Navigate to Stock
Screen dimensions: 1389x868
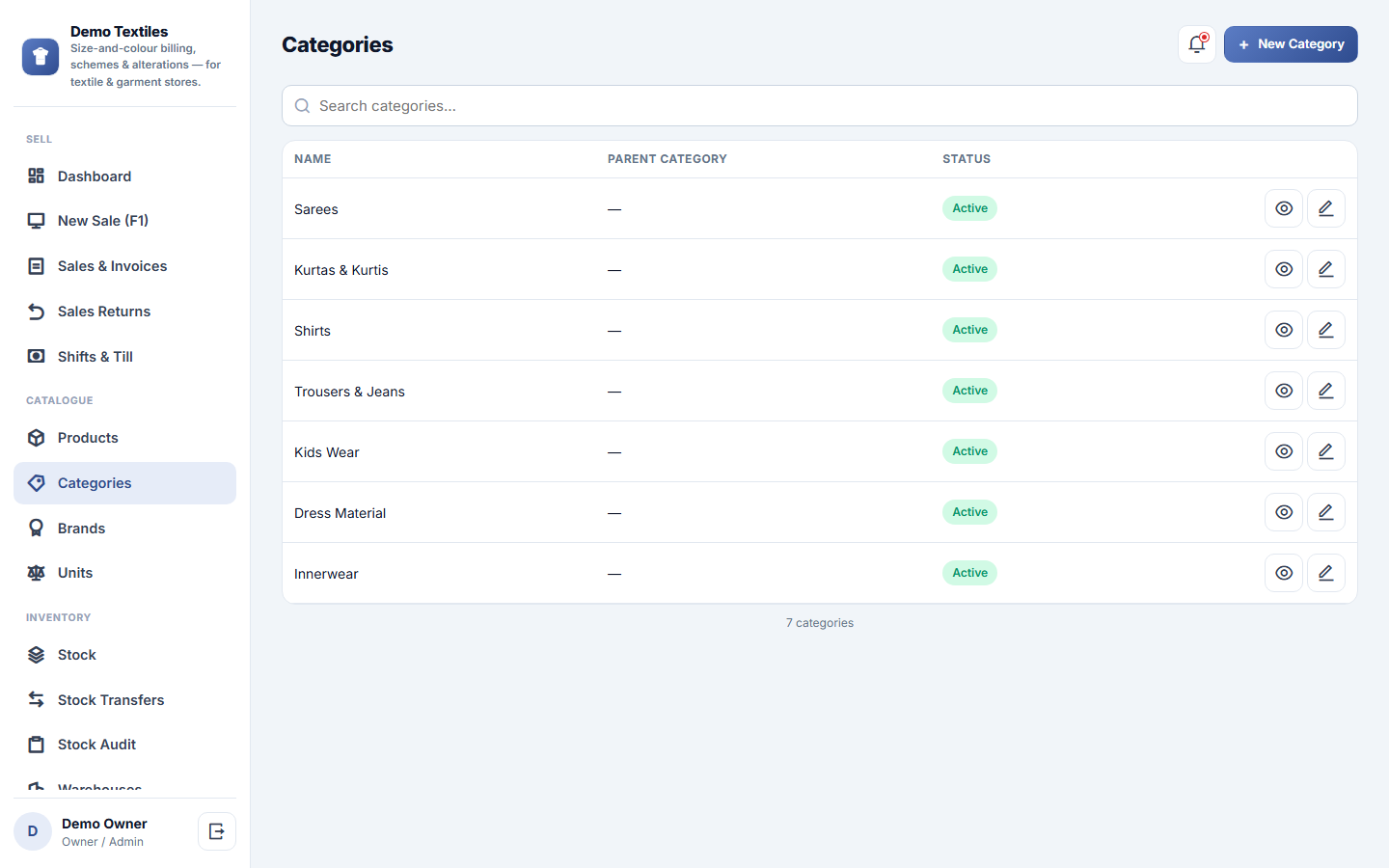[124, 655]
